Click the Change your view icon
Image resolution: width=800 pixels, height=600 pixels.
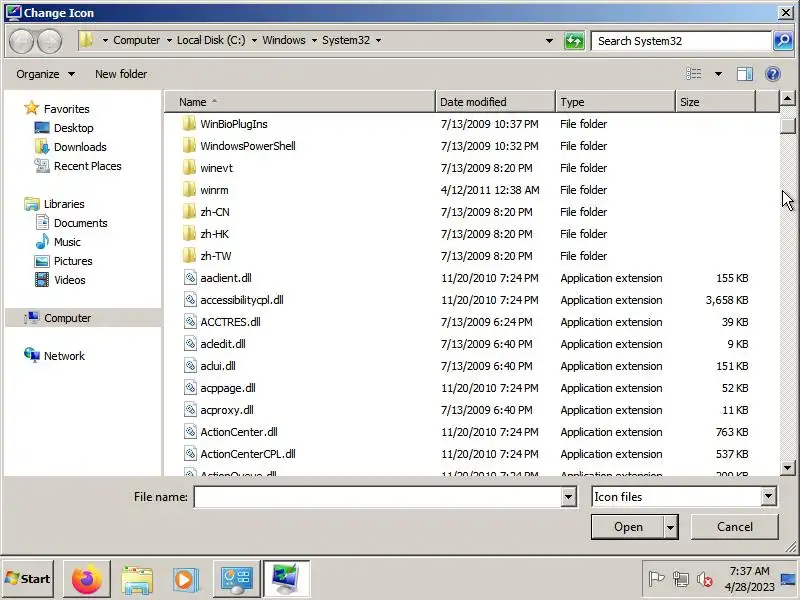(x=693, y=74)
